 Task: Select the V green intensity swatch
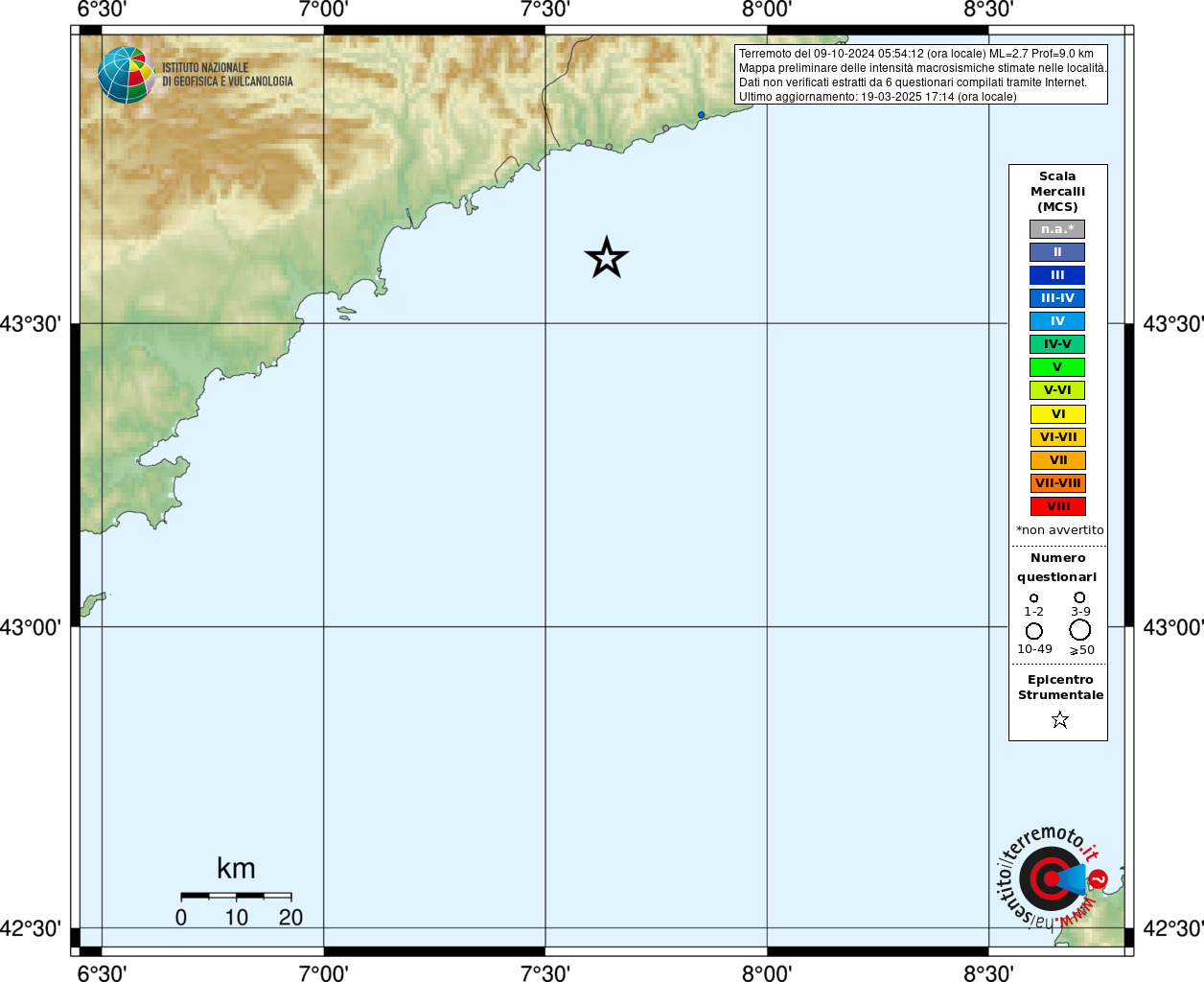pyautogui.click(x=1057, y=367)
